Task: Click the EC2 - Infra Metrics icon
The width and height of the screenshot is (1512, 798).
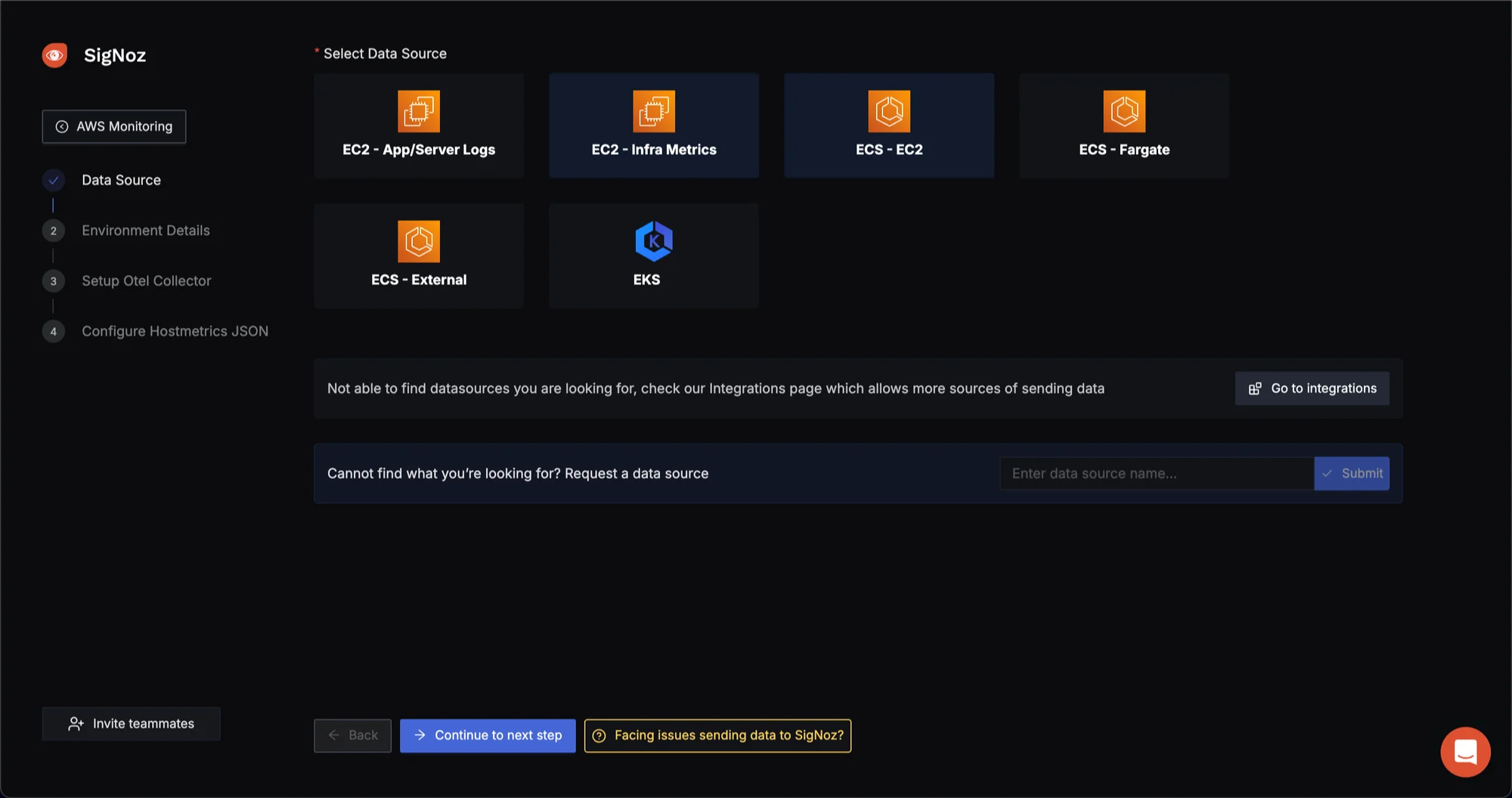Action: (654, 111)
